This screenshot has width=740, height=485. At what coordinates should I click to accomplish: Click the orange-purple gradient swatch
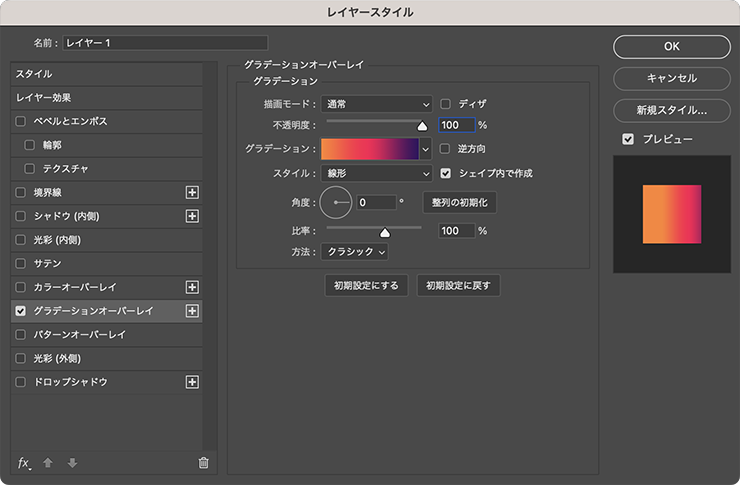tap(369, 149)
